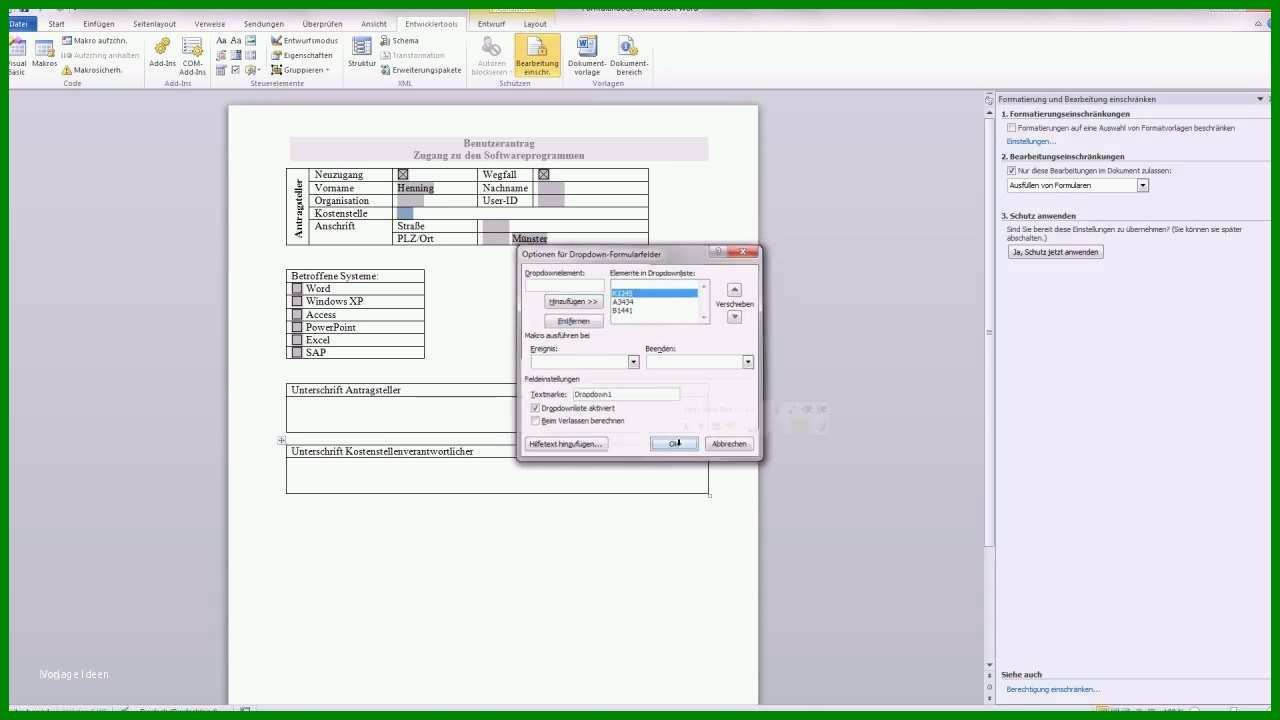Click Bearbeitung einschränken ribbon button

click(x=537, y=56)
